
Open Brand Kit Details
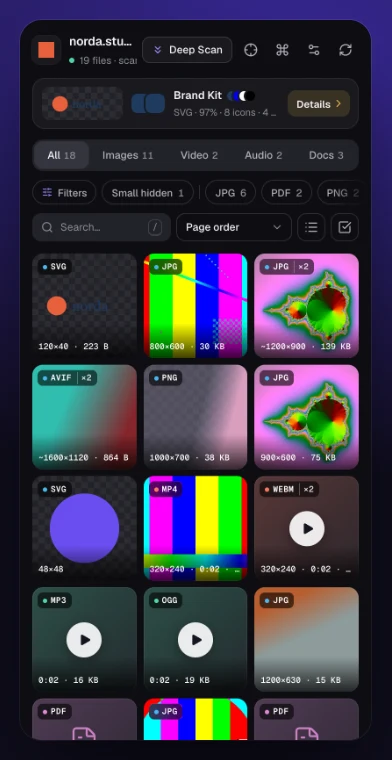pyautogui.click(x=318, y=104)
